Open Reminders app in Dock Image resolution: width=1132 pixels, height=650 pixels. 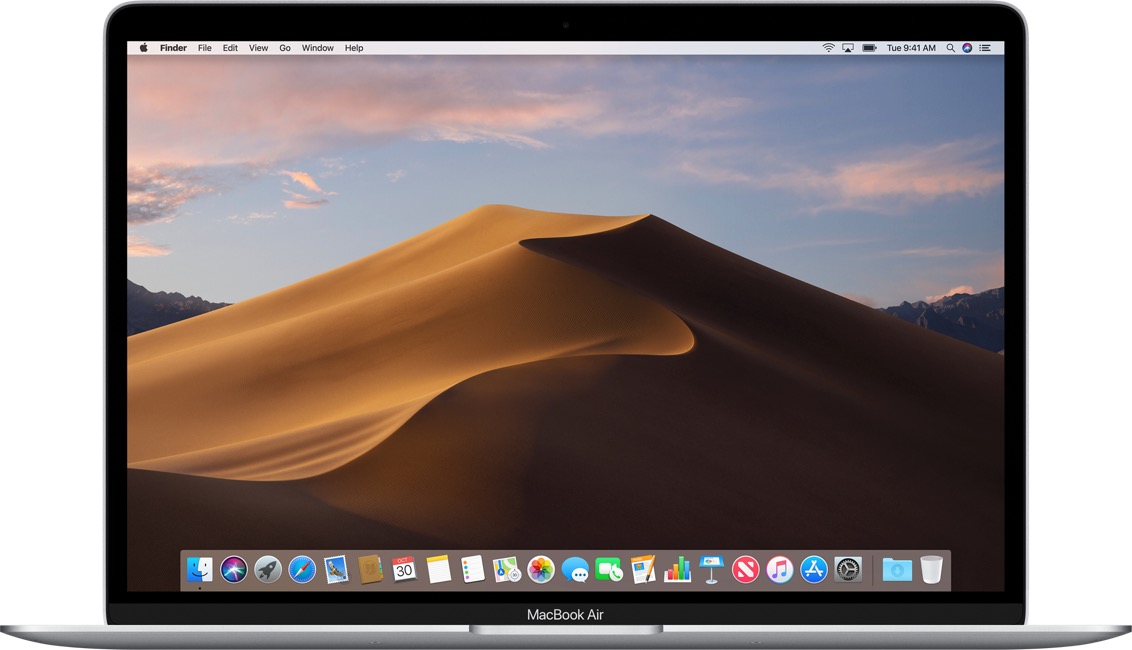pos(472,570)
